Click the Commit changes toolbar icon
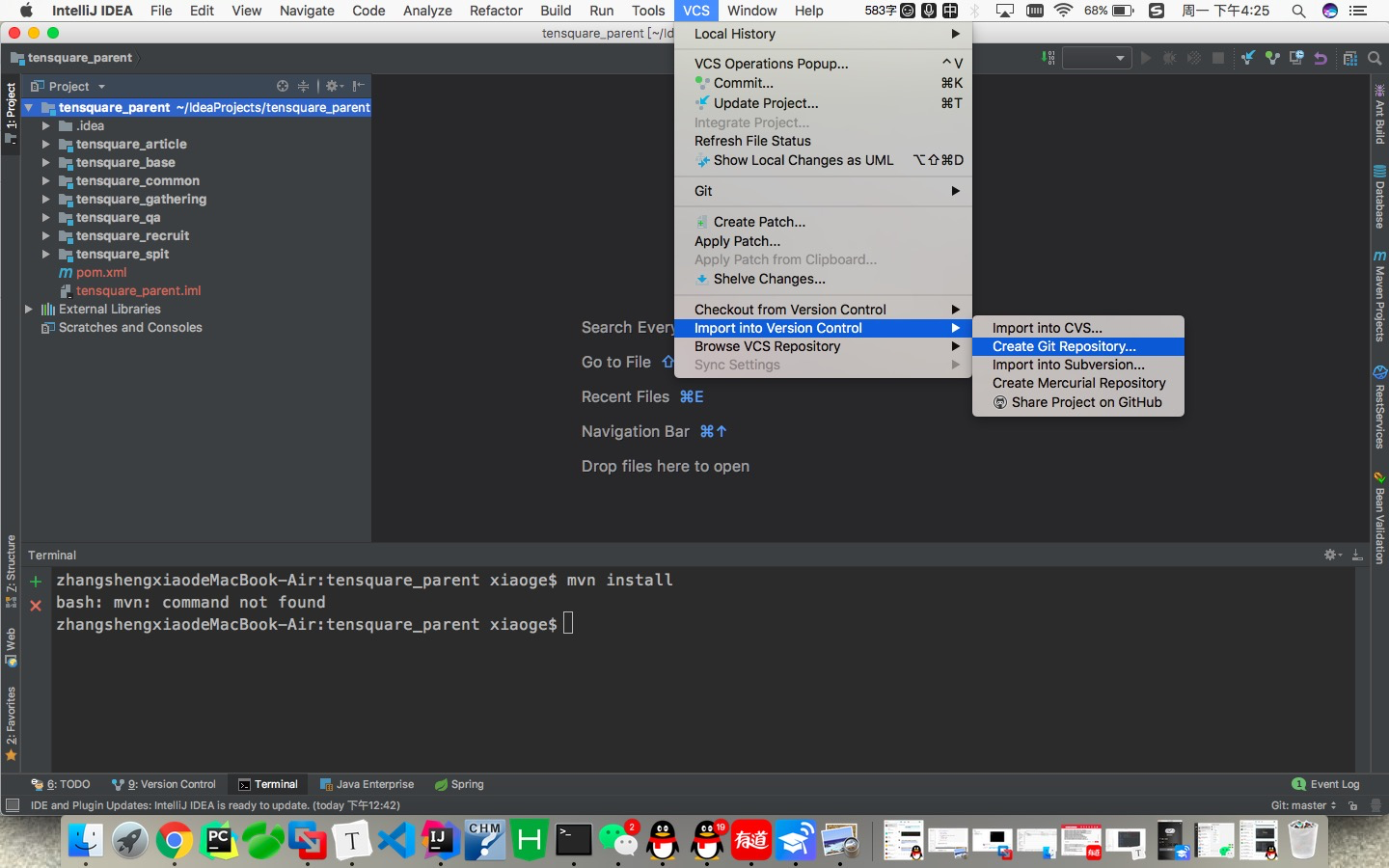The width and height of the screenshot is (1389, 868). tap(1272, 58)
